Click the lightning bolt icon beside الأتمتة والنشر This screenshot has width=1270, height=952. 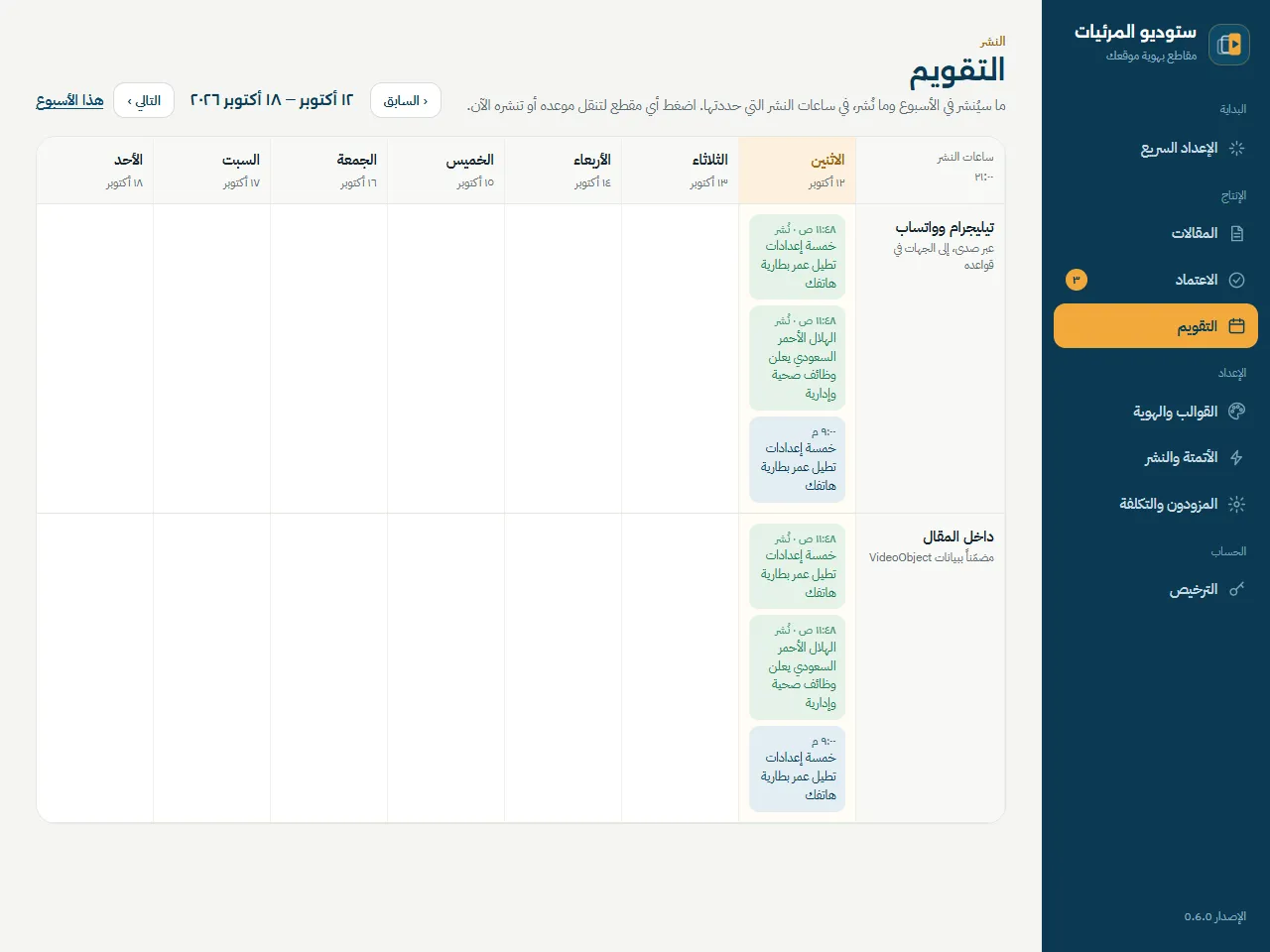[x=1236, y=457]
